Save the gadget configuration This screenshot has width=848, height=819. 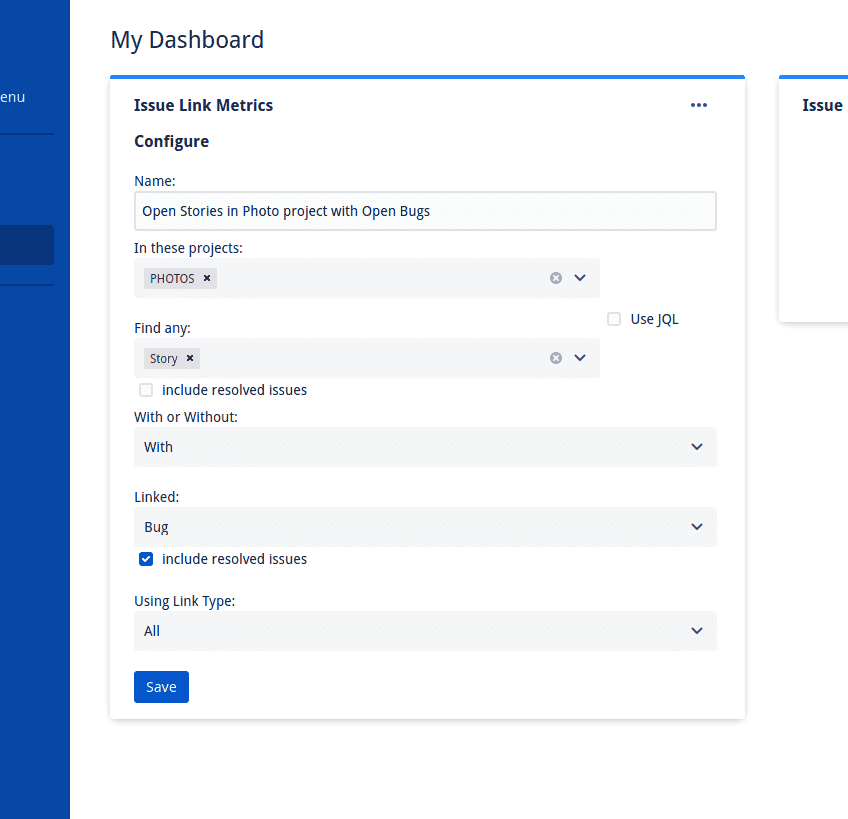161,687
